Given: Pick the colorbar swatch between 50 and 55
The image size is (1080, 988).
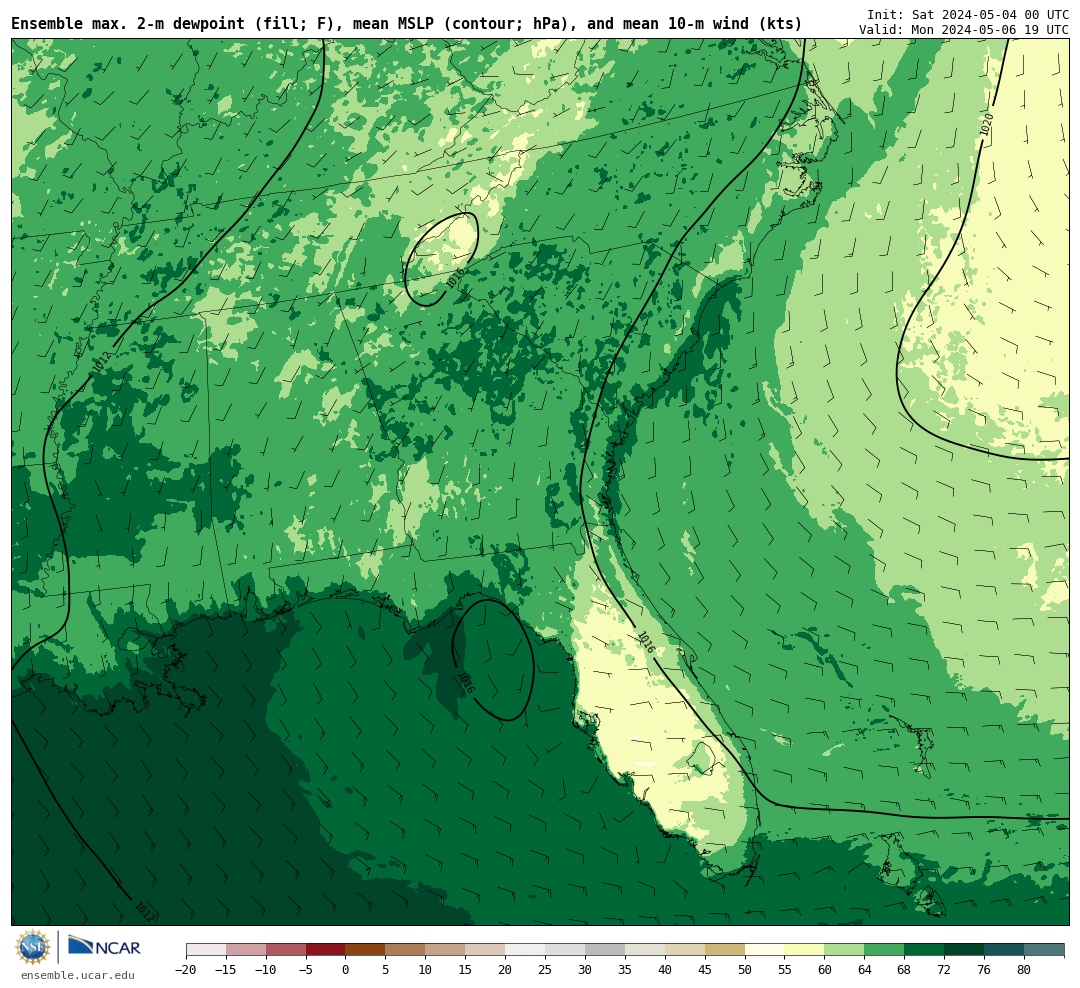Looking at the screenshot, I should pyautogui.click(x=765, y=950).
